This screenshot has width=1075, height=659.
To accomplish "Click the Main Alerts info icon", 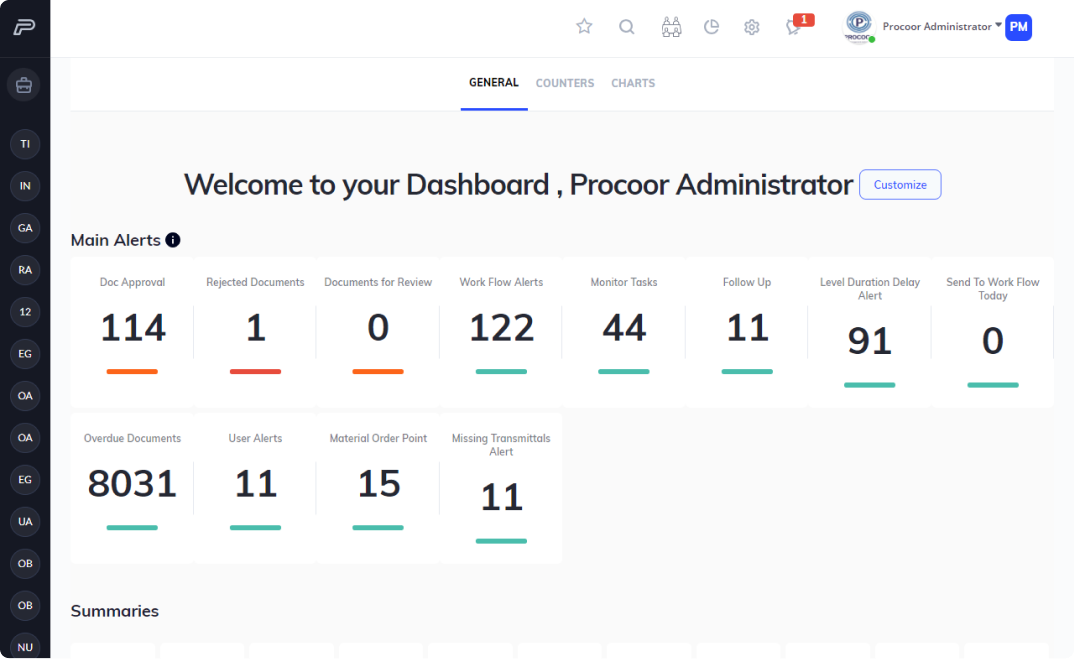I will 173,240.
